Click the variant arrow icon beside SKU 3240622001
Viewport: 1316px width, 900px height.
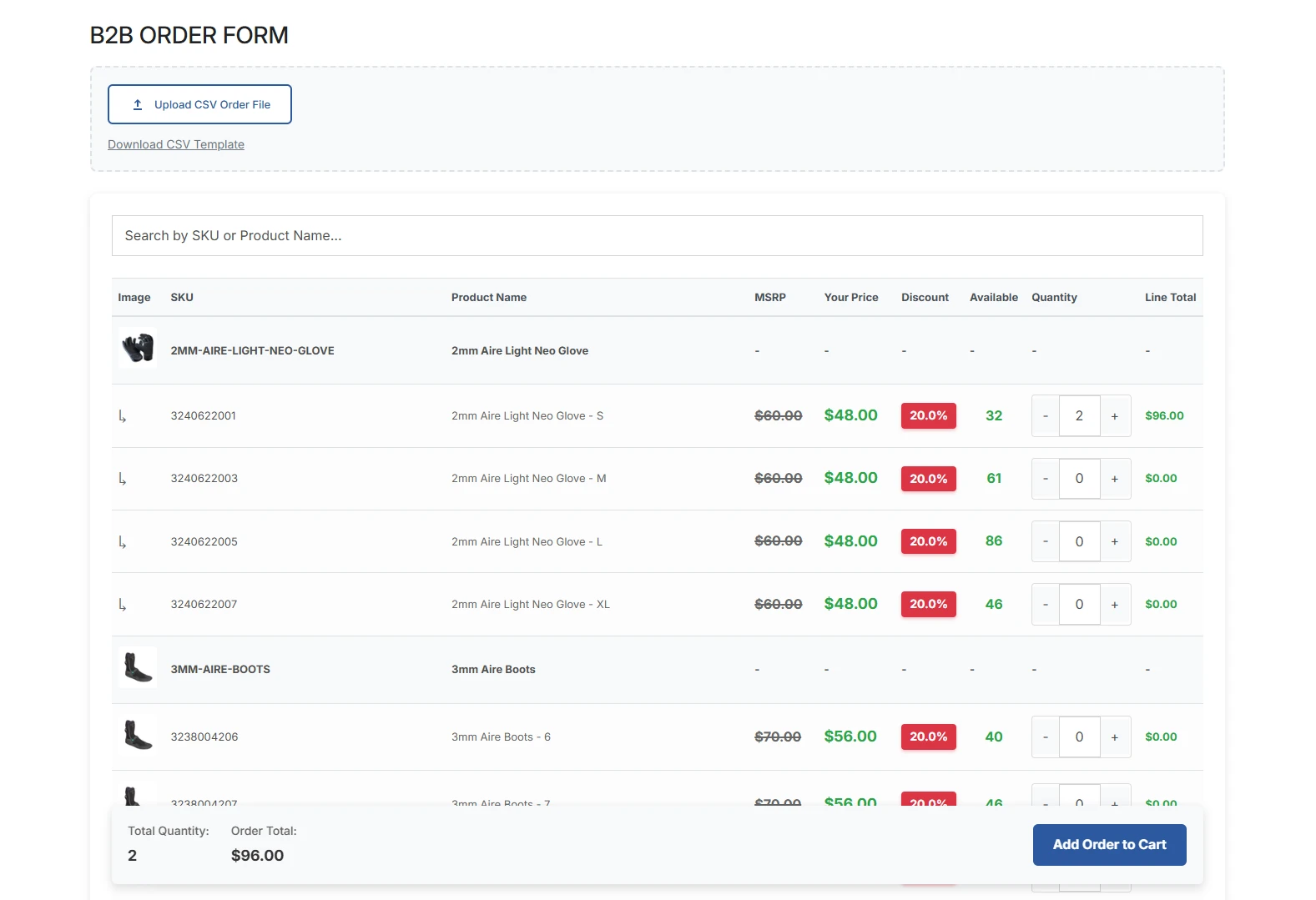point(123,416)
